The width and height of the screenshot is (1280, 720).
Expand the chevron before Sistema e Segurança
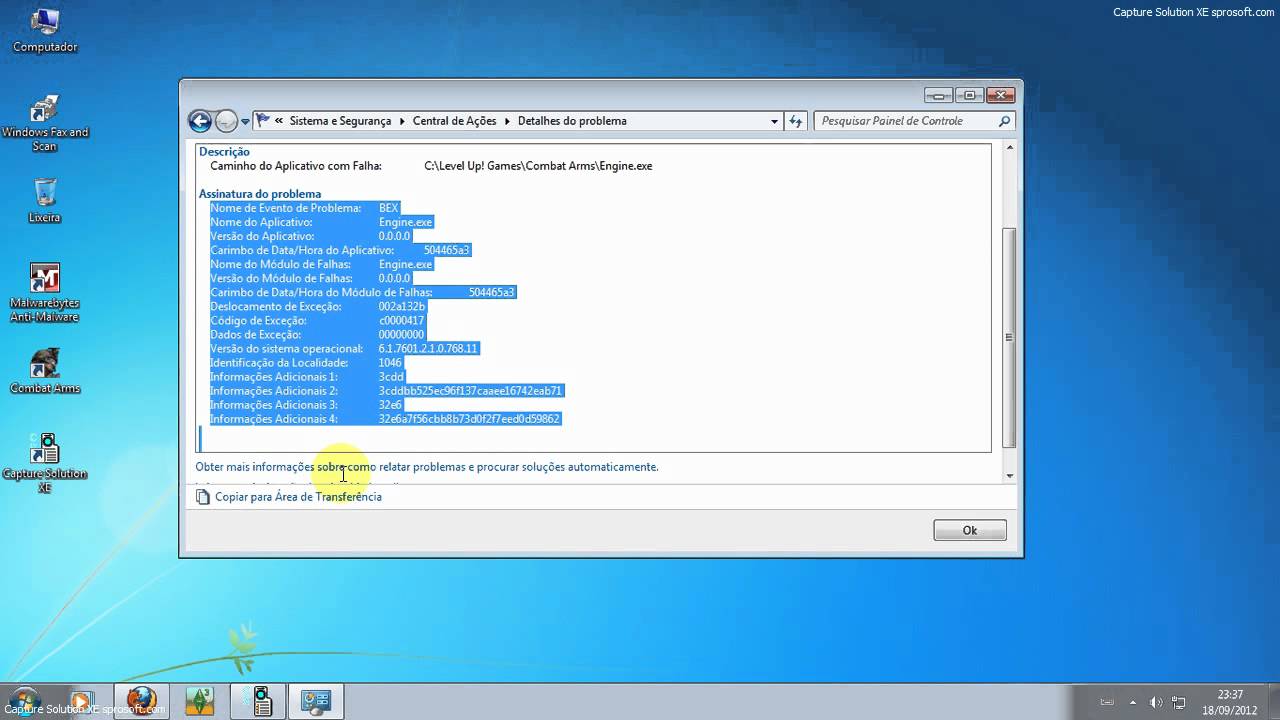point(279,121)
